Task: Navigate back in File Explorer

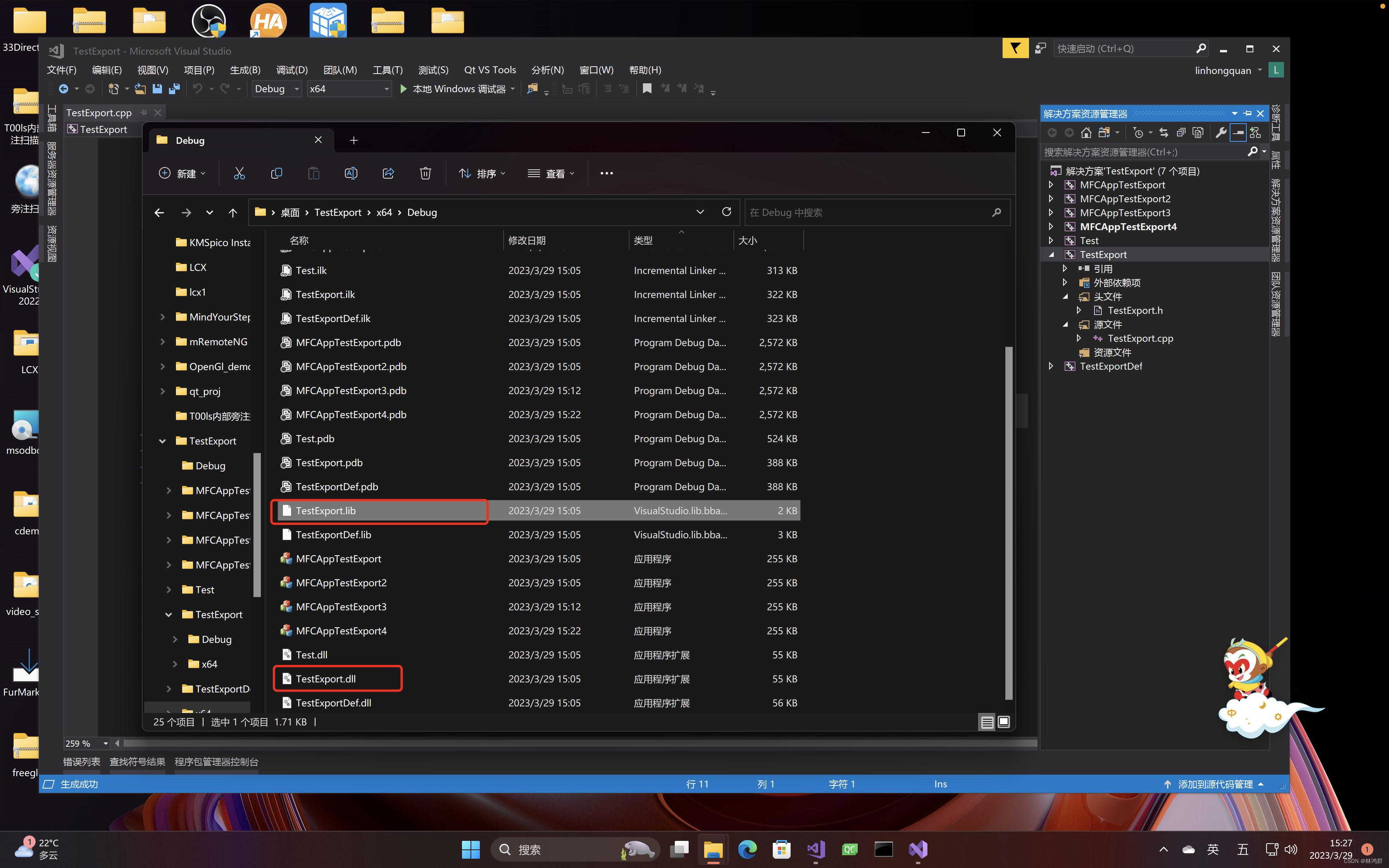Action: click(159, 212)
